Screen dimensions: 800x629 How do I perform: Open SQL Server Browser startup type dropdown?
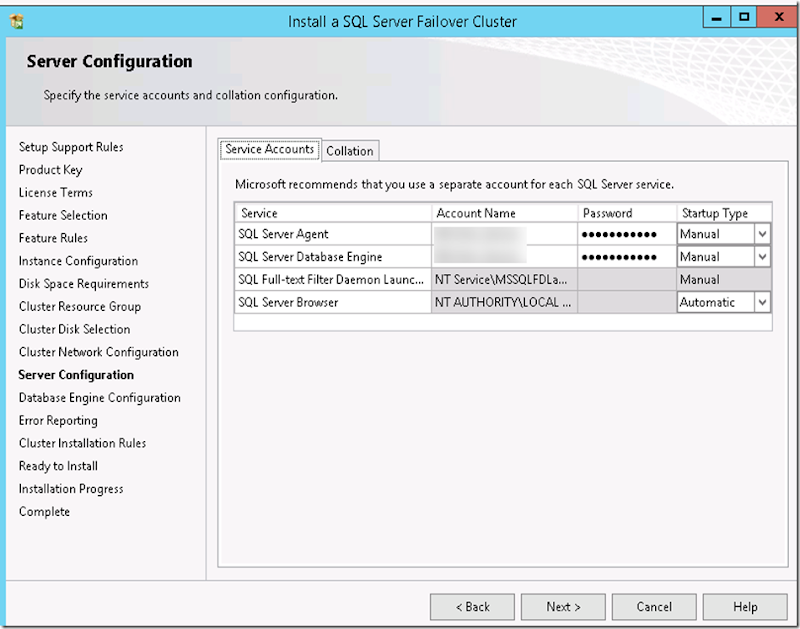(x=762, y=303)
